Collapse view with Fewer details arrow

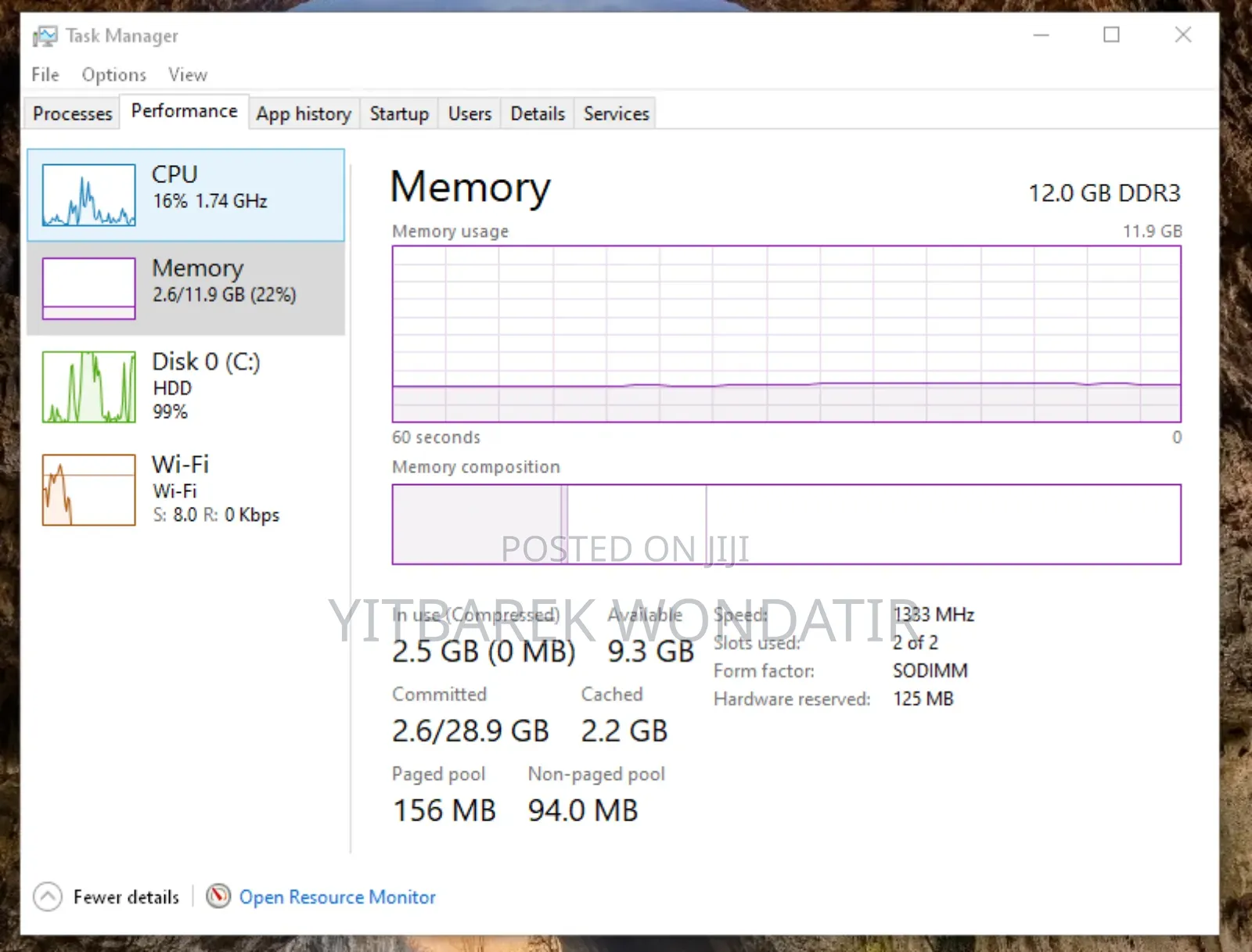click(48, 896)
